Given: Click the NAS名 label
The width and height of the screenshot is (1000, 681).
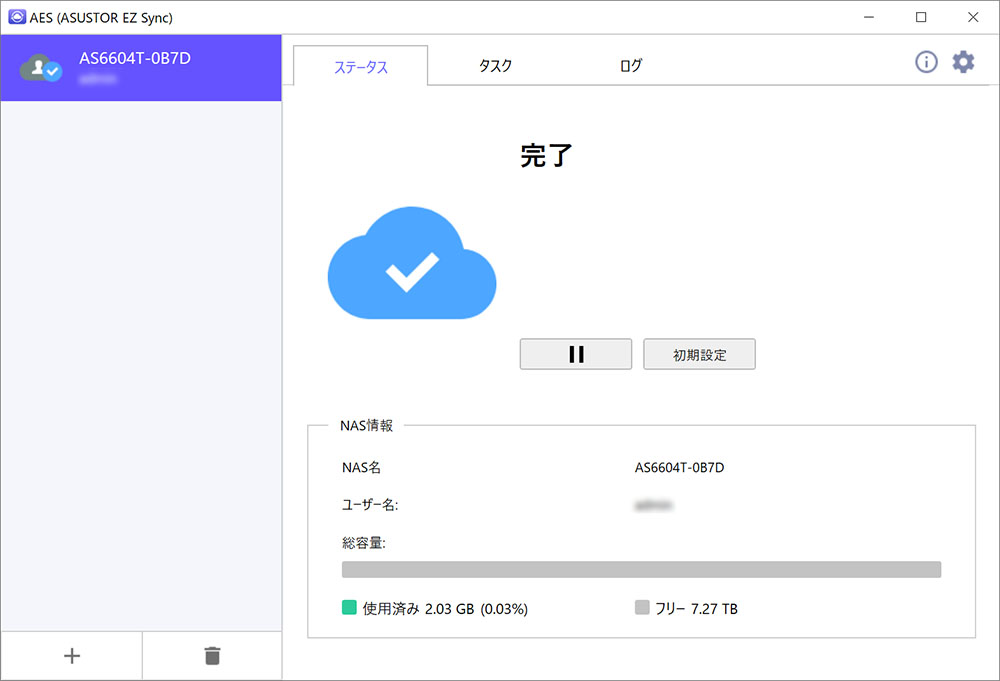Looking at the screenshot, I should (361, 467).
